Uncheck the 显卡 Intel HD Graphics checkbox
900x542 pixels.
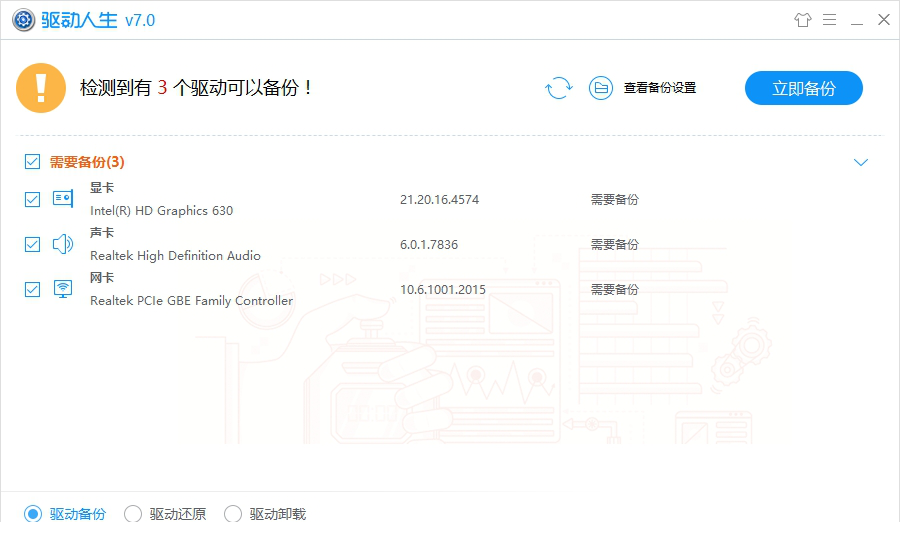tap(32, 199)
